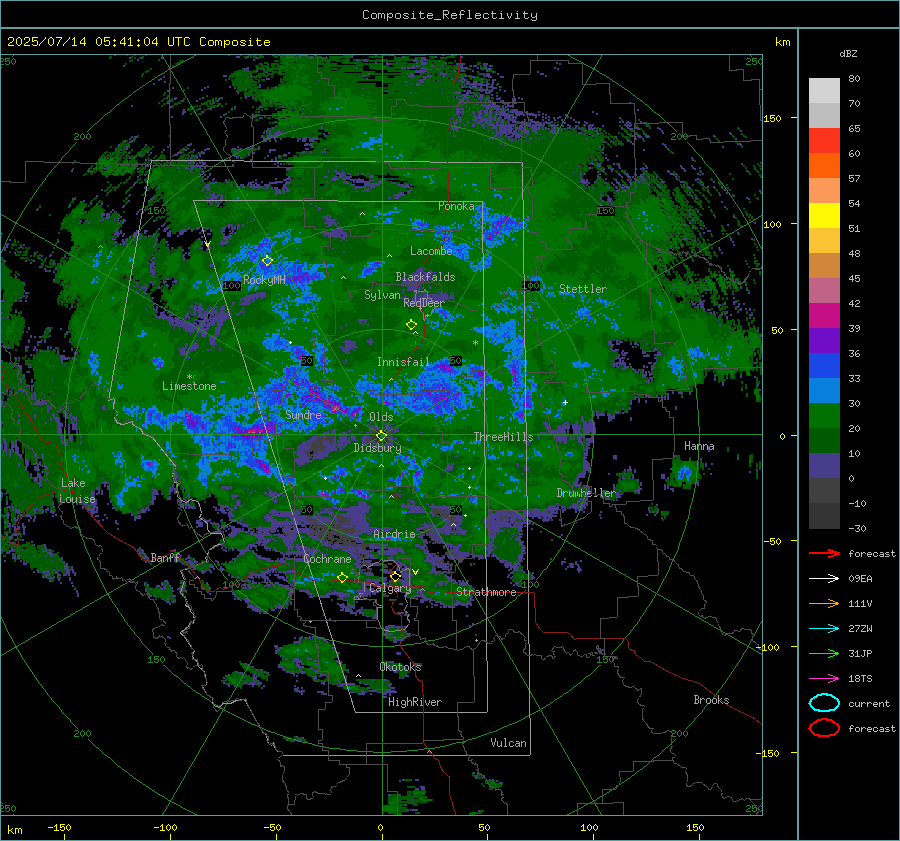Click the Vulcan city label
Screen dimensions: 900x841
click(x=508, y=743)
